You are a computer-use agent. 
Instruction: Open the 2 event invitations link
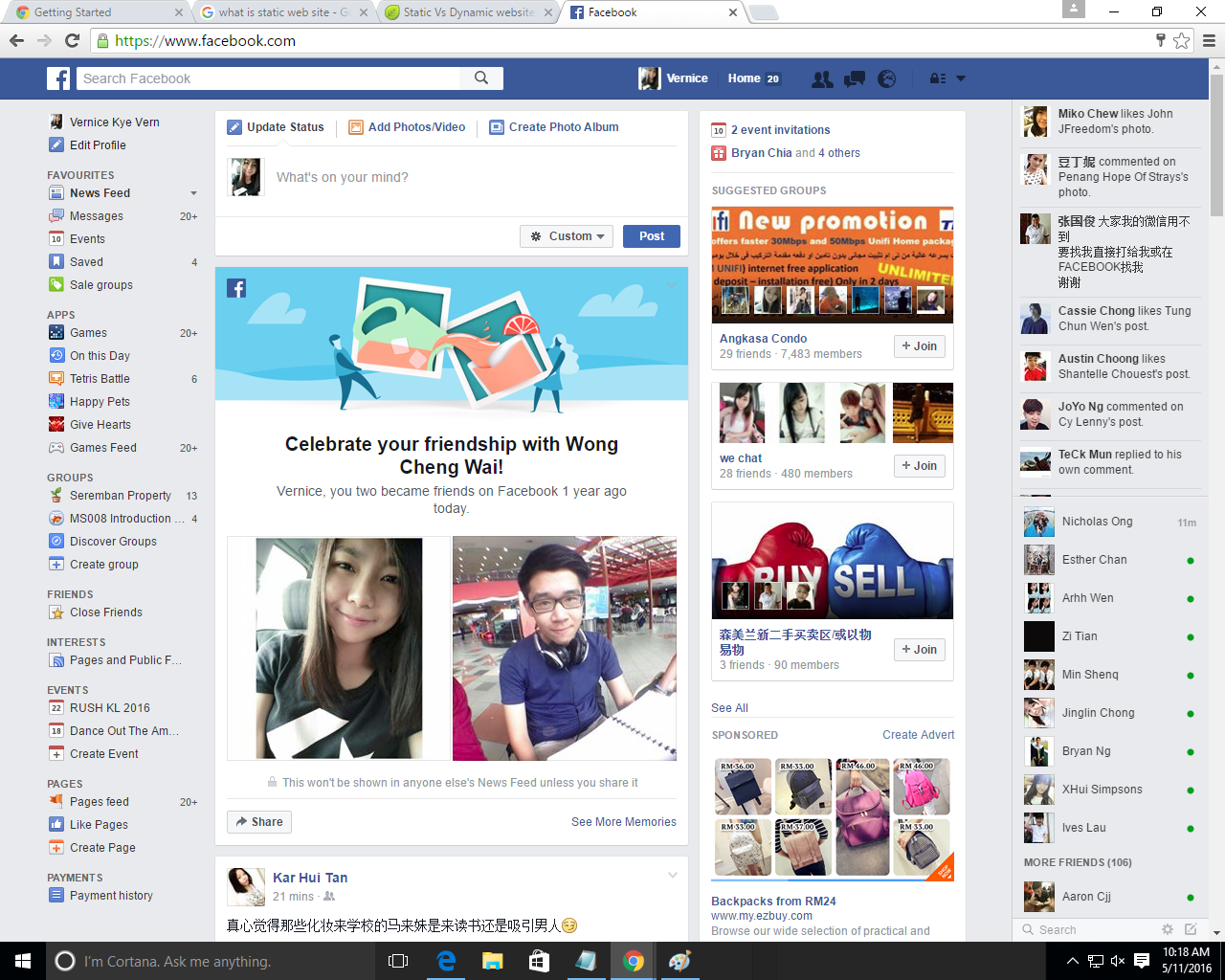781,130
